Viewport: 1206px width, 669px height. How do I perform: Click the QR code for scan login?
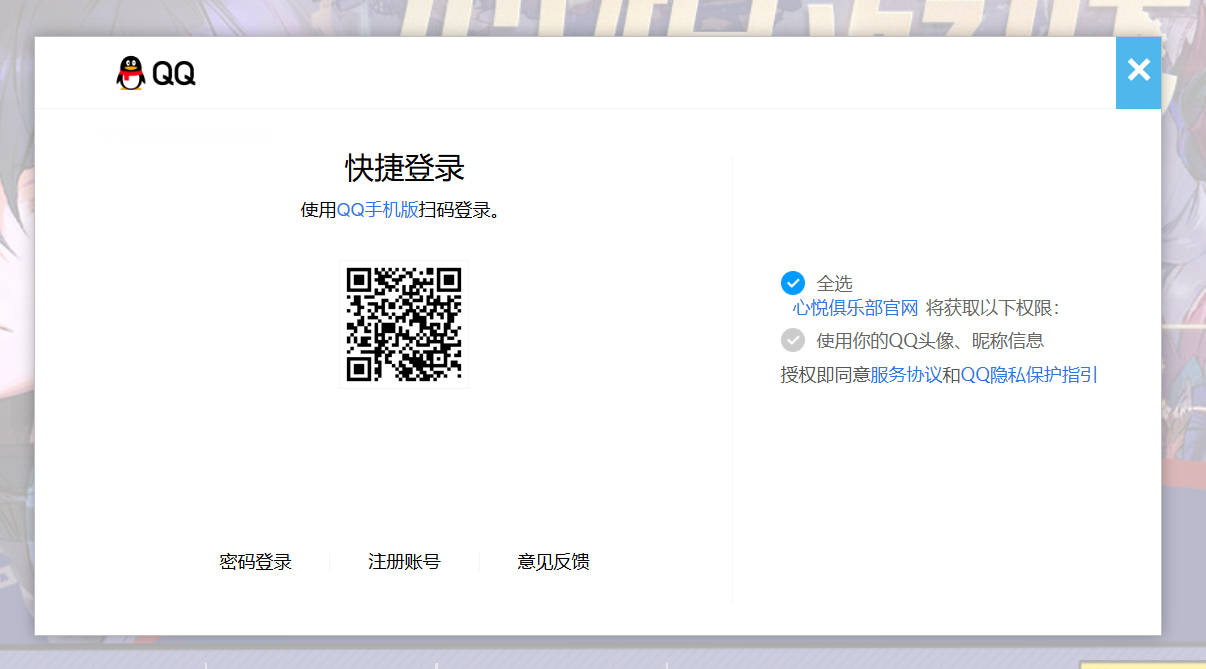pyautogui.click(x=404, y=324)
